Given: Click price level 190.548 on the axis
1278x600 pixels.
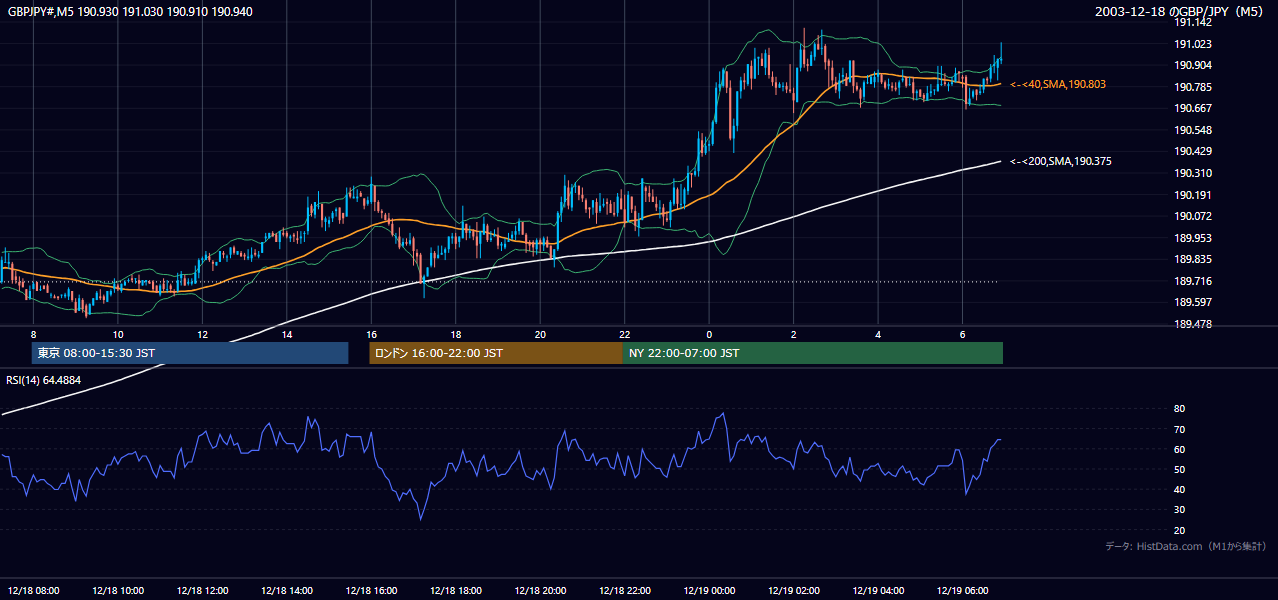Looking at the screenshot, I should [x=1193, y=130].
